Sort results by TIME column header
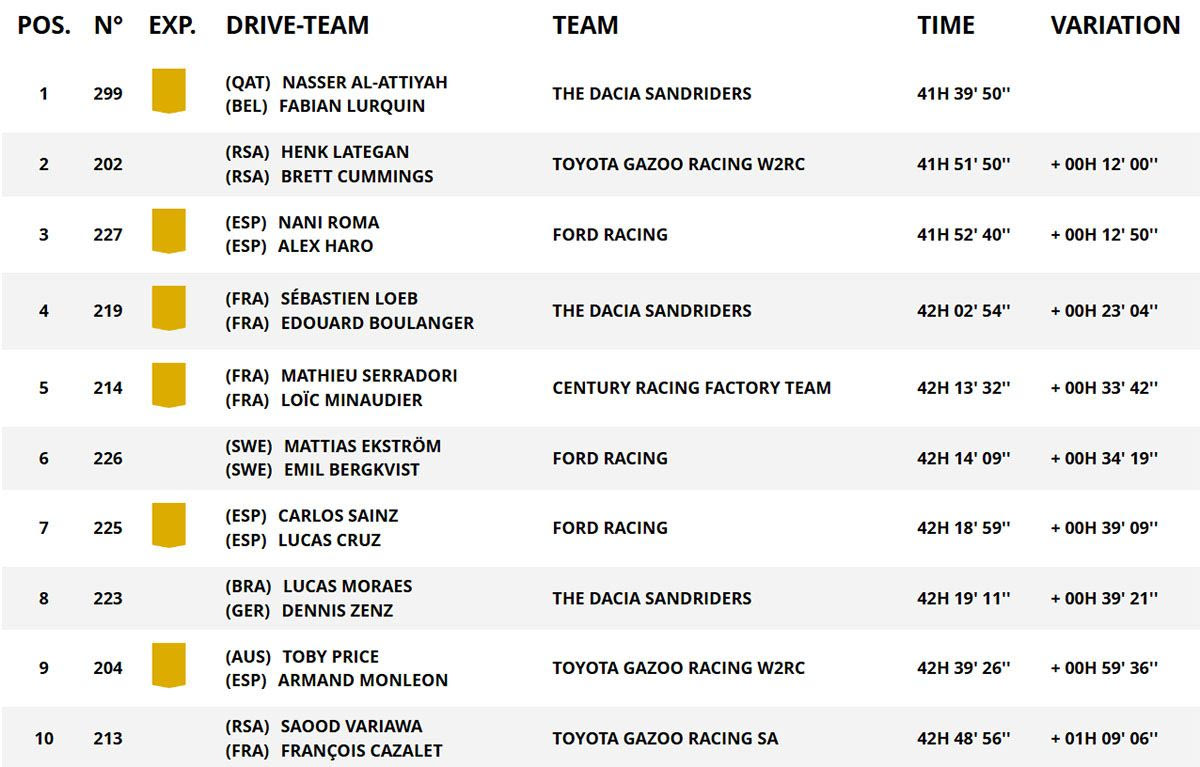 coord(945,26)
